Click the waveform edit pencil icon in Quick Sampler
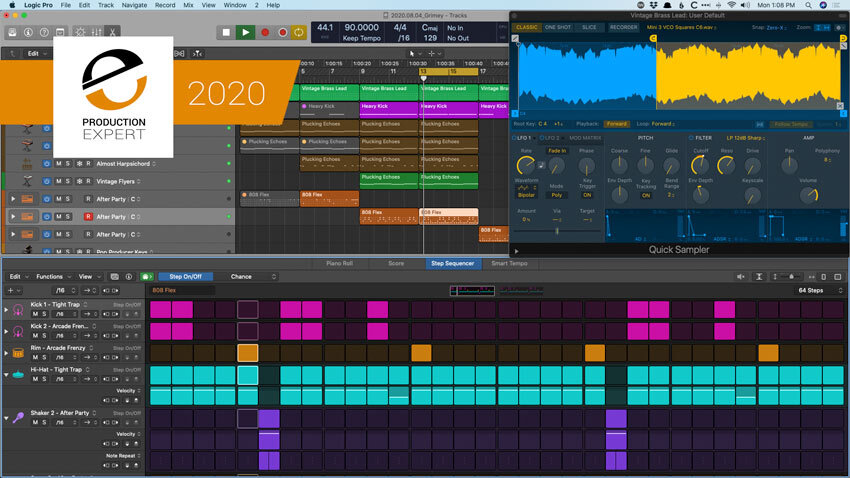The height and width of the screenshot is (478, 850). [x=515, y=38]
